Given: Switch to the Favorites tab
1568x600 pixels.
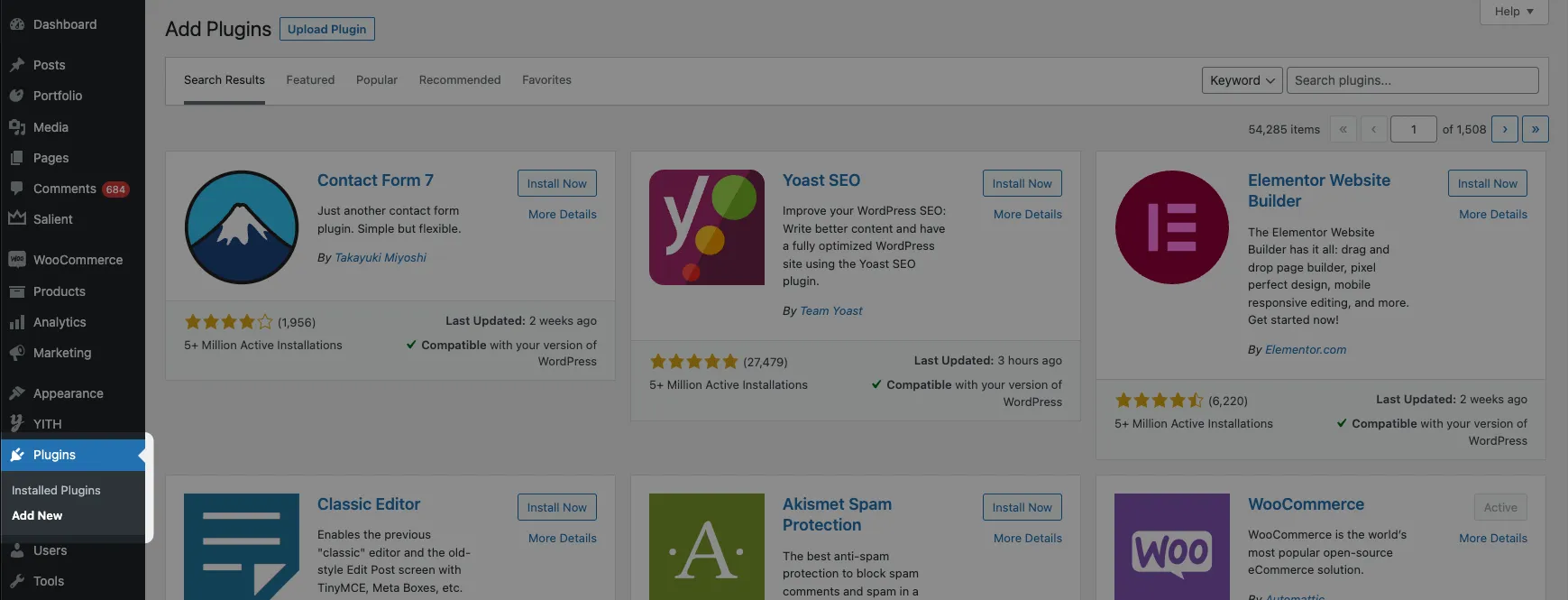Looking at the screenshot, I should click(546, 80).
